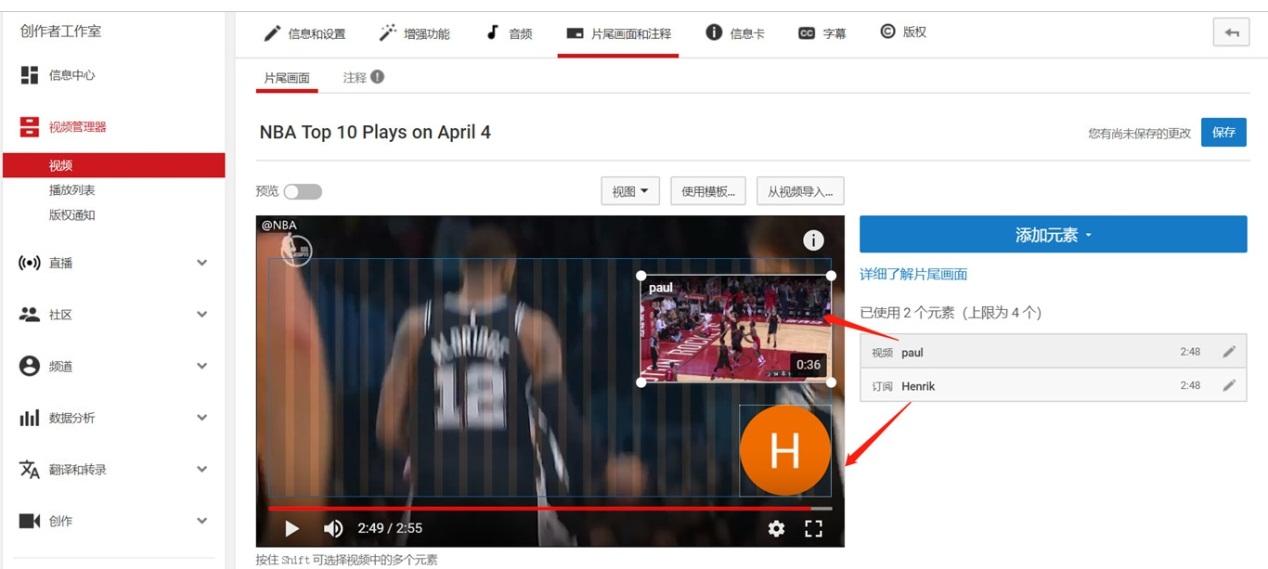Click the 从视频导入 button
1268x569 pixels.
coord(801,191)
